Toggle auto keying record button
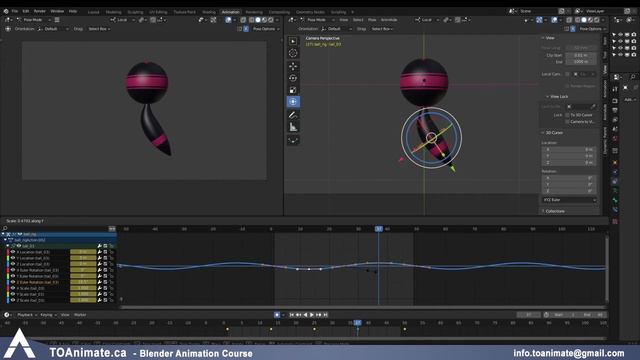Image resolution: width=640 pixels, height=360 pixels. pos(277,315)
